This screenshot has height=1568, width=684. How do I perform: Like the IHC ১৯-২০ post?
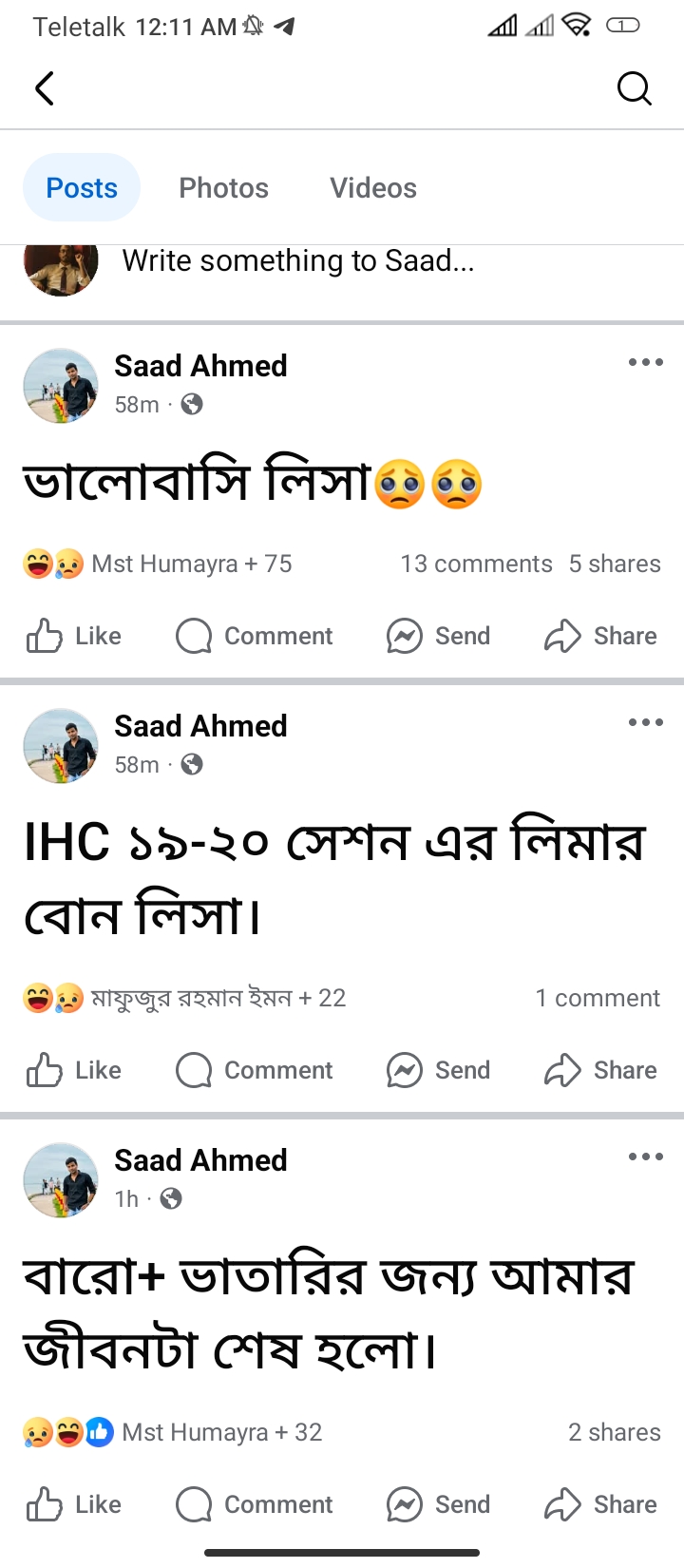74,1070
